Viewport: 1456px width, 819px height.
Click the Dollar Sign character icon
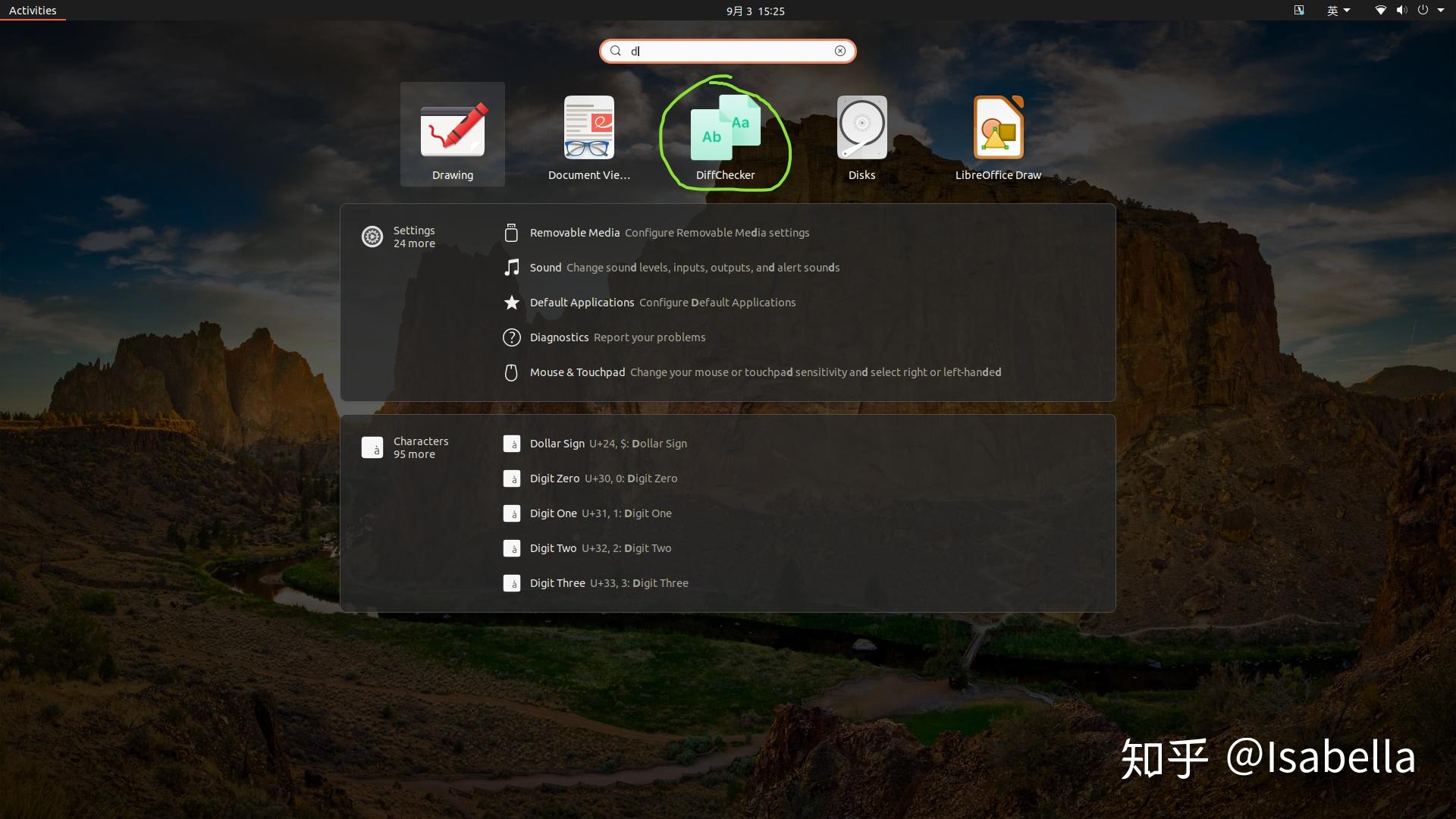[x=512, y=444]
